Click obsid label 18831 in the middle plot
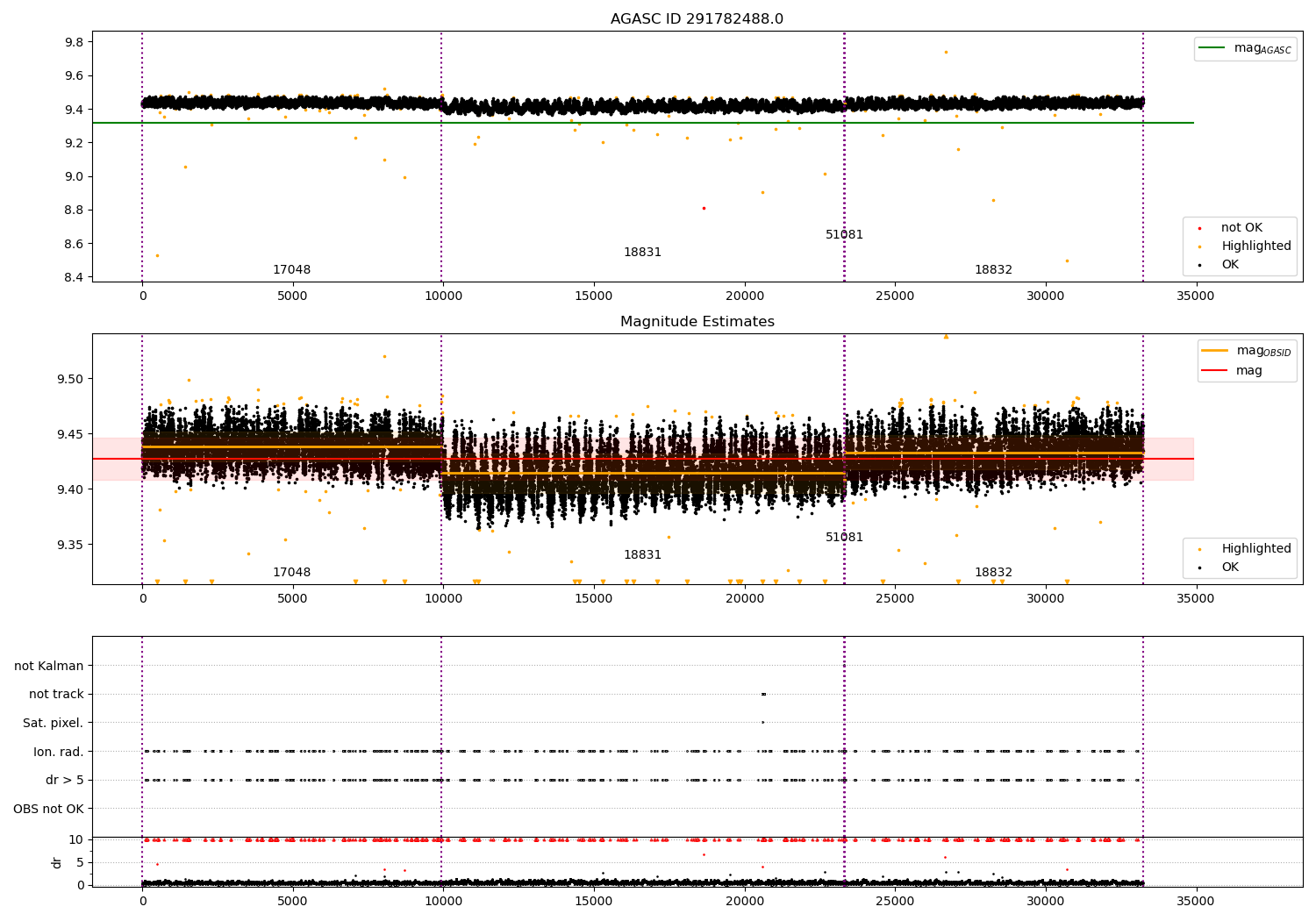The image size is (1316, 921). pyautogui.click(x=642, y=555)
